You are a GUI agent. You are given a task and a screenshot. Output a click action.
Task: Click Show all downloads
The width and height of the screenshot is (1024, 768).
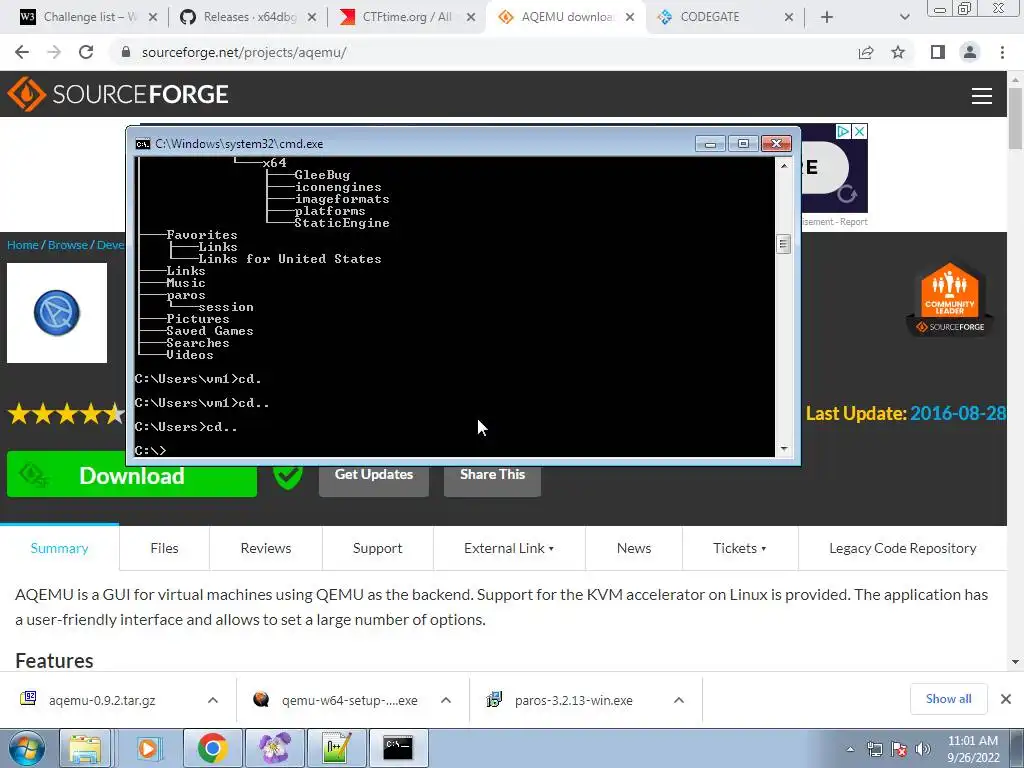pos(948,699)
